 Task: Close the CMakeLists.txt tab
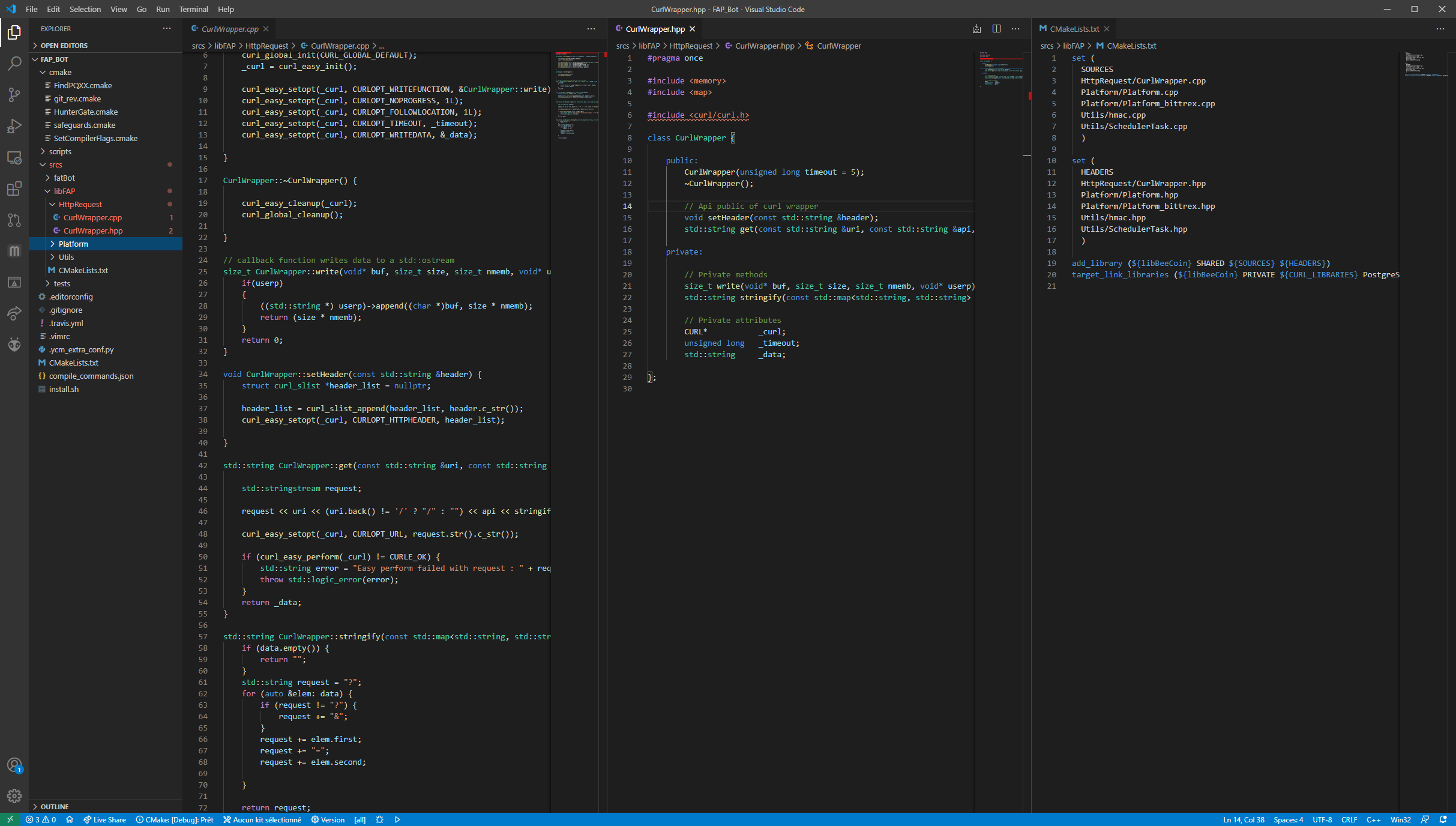click(1107, 29)
